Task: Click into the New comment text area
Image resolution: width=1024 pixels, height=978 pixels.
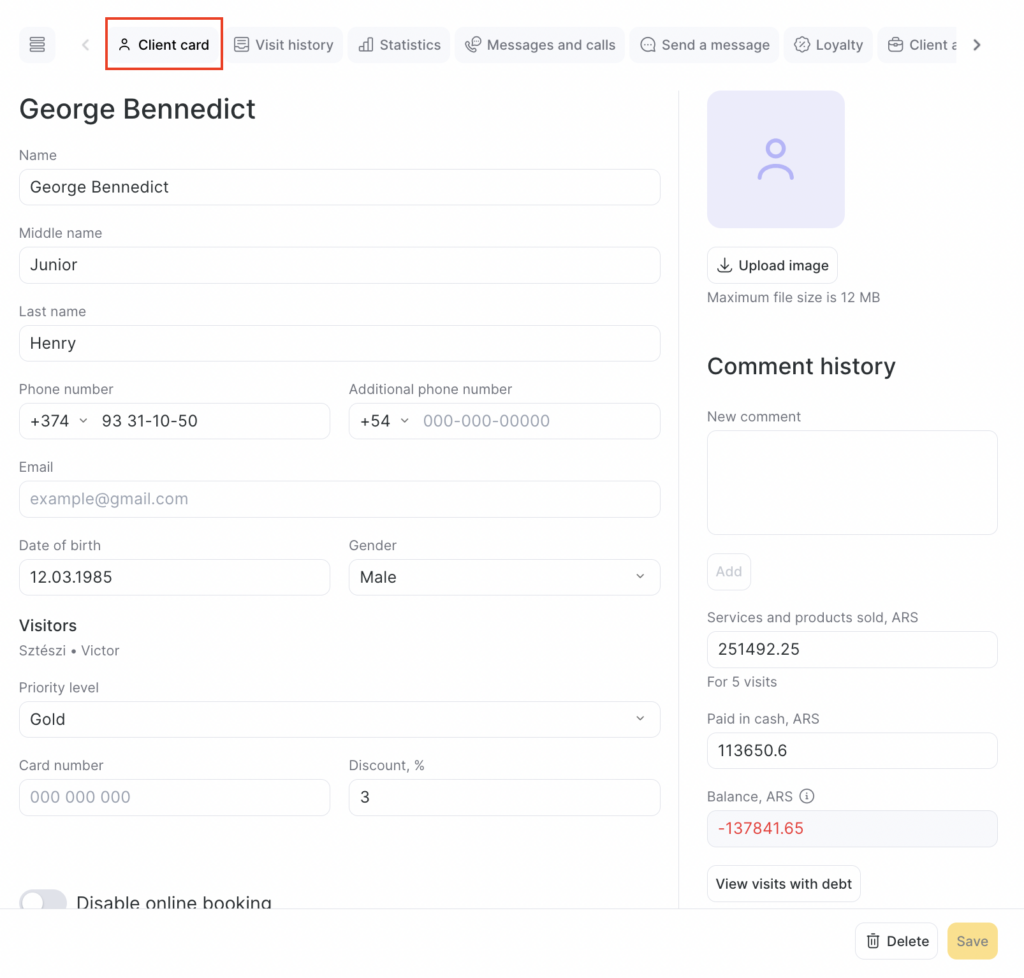Action: [x=851, y=482]
